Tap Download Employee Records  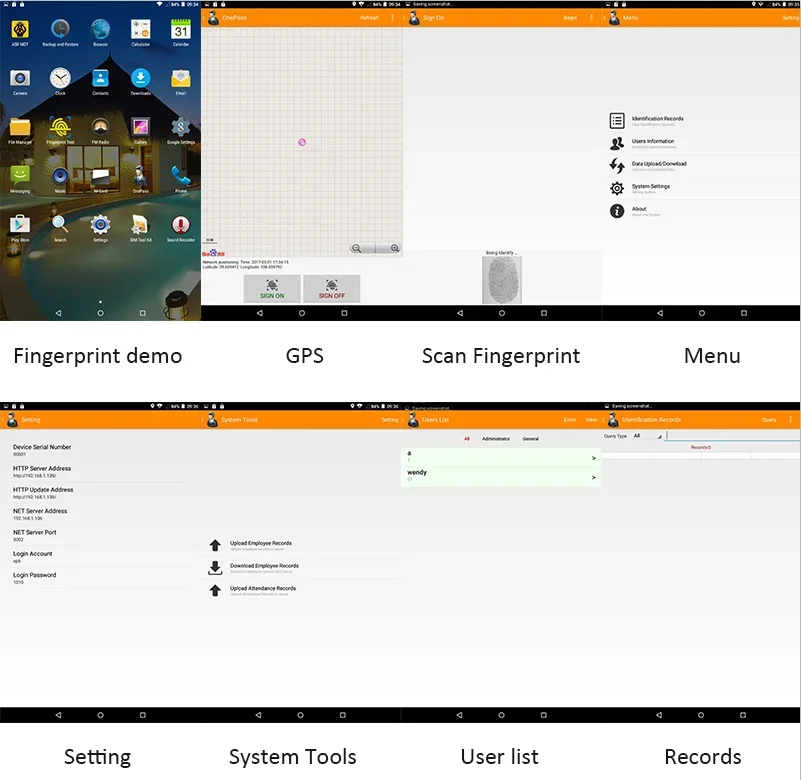pos(264,566)
